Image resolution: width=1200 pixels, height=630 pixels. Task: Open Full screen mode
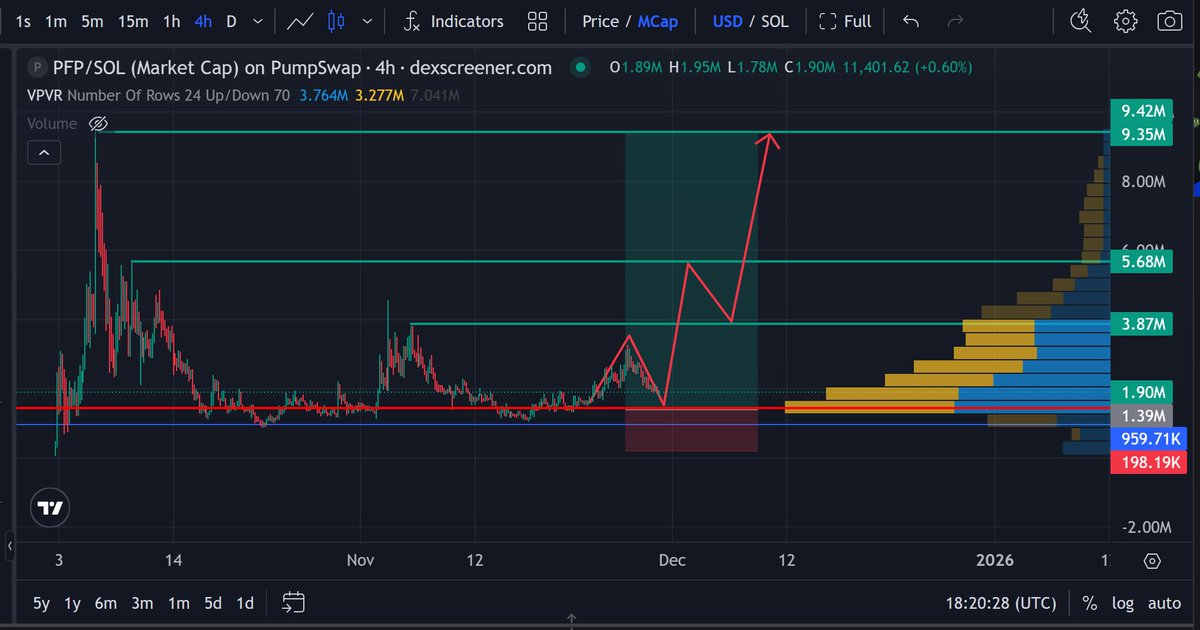point(845,21)
